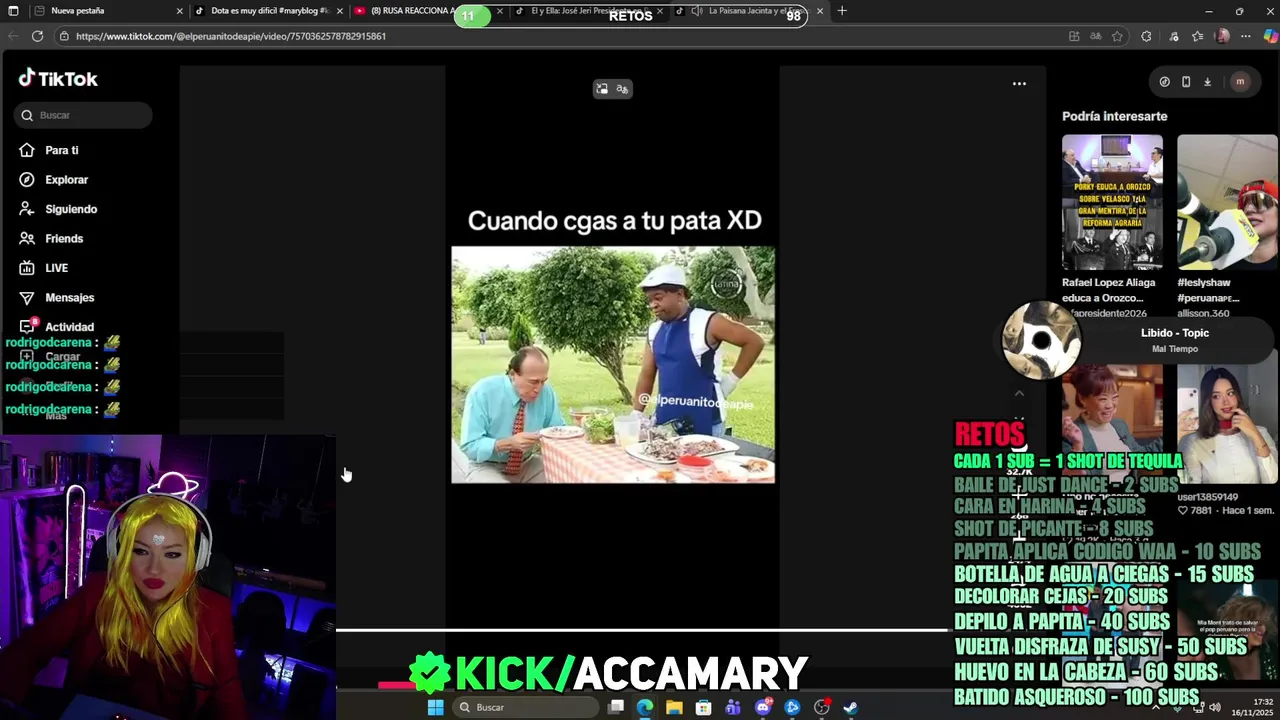Click the TikTok coins icon in top pill
Image resolution: width=1280 pixels, height=720 pixels.
(x=1164, y=82)
